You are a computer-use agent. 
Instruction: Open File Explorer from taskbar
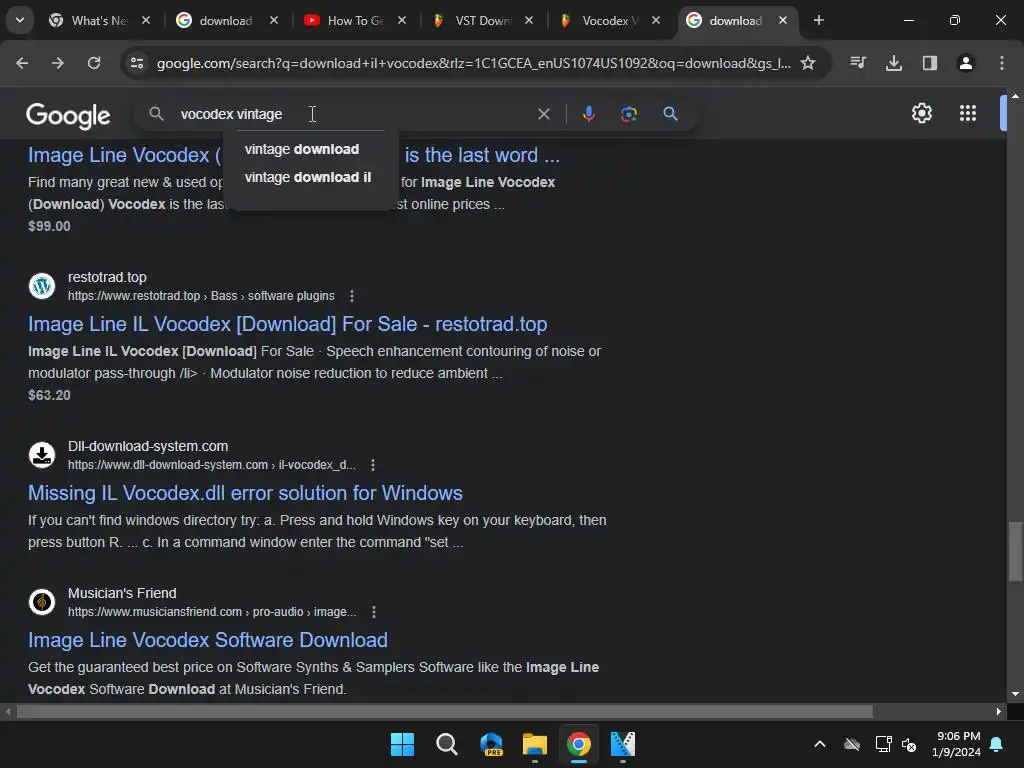pos(535,744)
